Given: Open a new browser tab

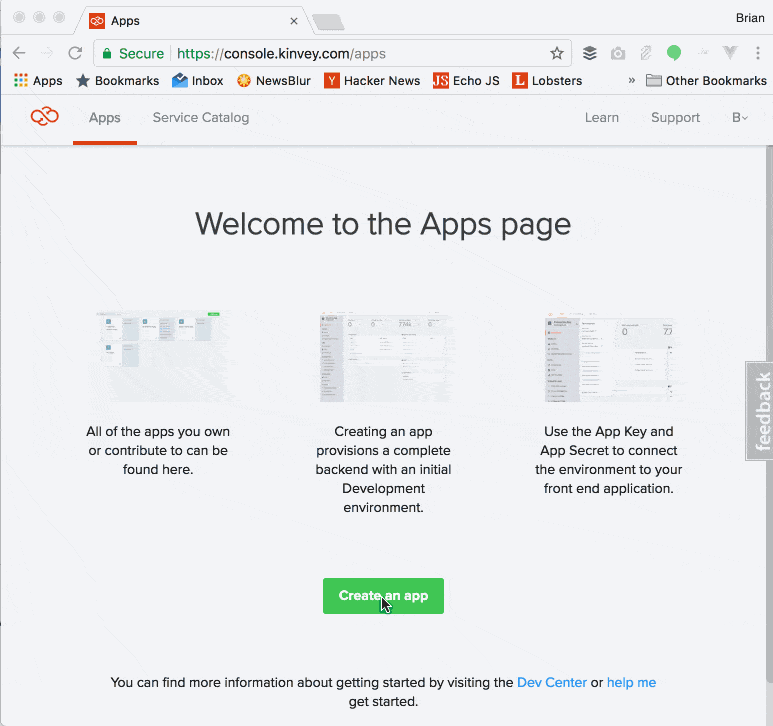Looking at the screenshot, I should click(328, 22).
